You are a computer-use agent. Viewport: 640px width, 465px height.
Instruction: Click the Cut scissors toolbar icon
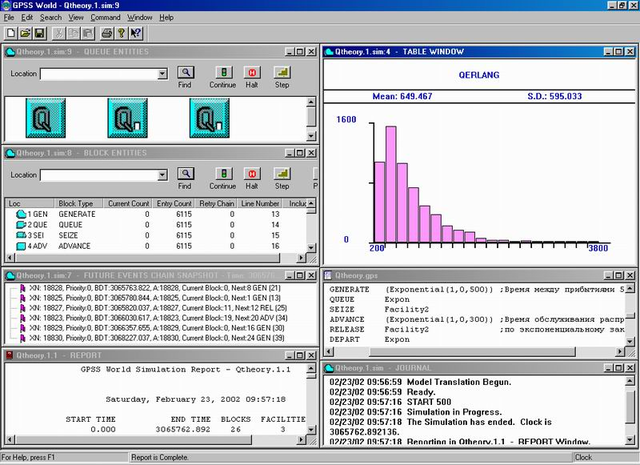(59, 33)
